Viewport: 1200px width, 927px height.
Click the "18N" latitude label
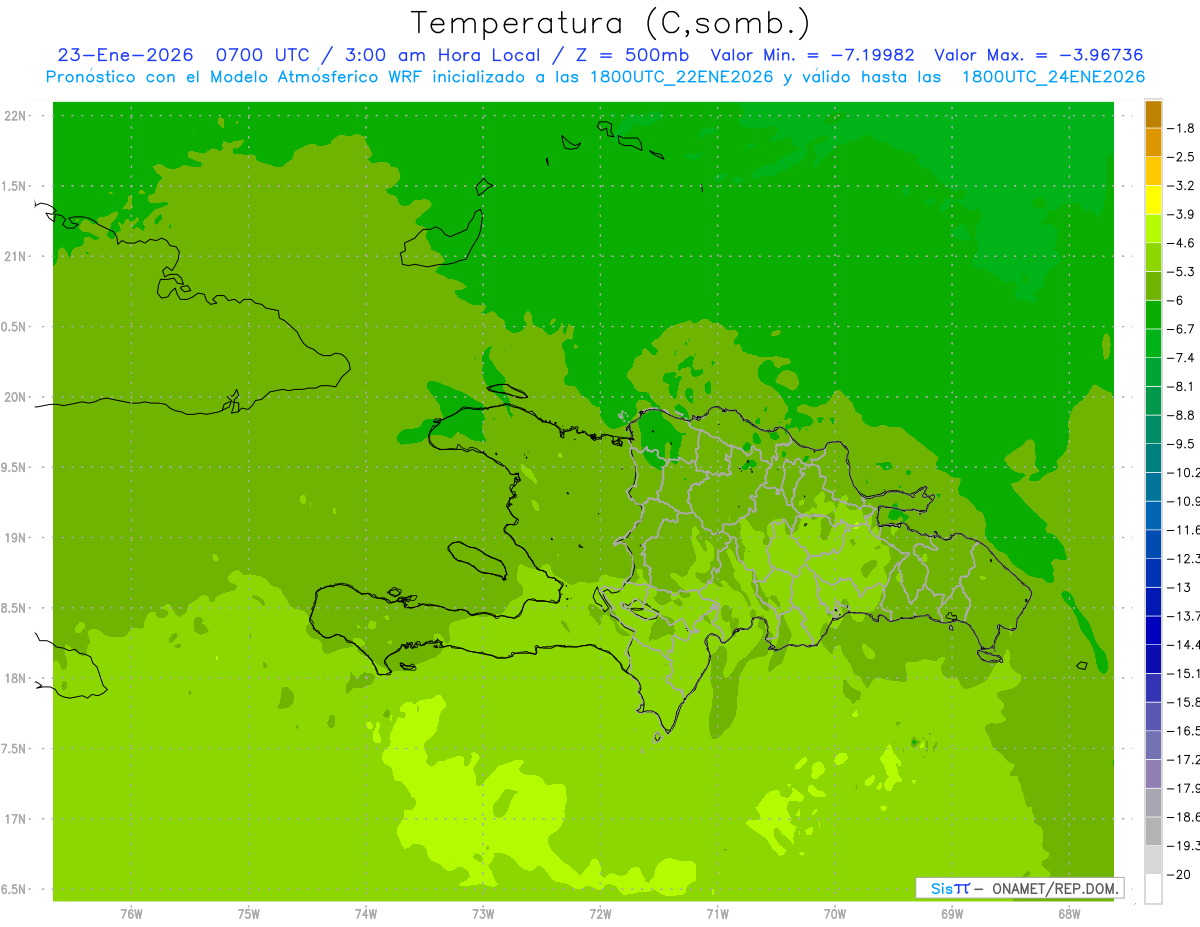pyautogui.click(x=16, y=678)
